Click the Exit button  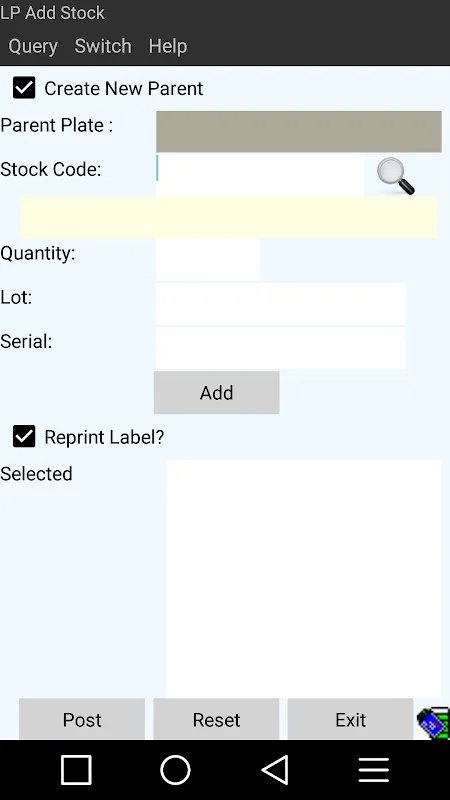351,719
